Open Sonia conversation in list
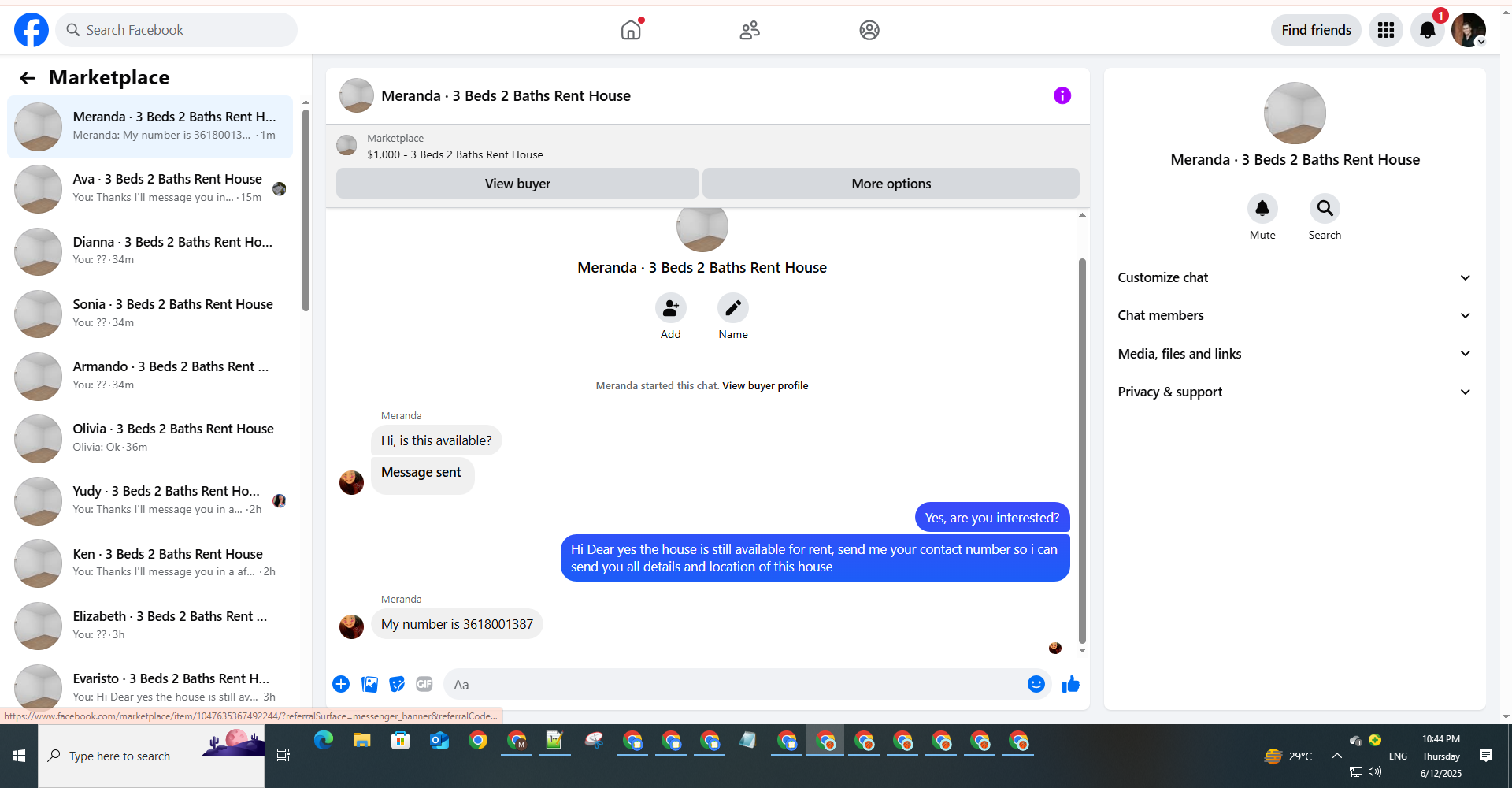Viewport: 1512px width, 788px height. click(150, 313)
